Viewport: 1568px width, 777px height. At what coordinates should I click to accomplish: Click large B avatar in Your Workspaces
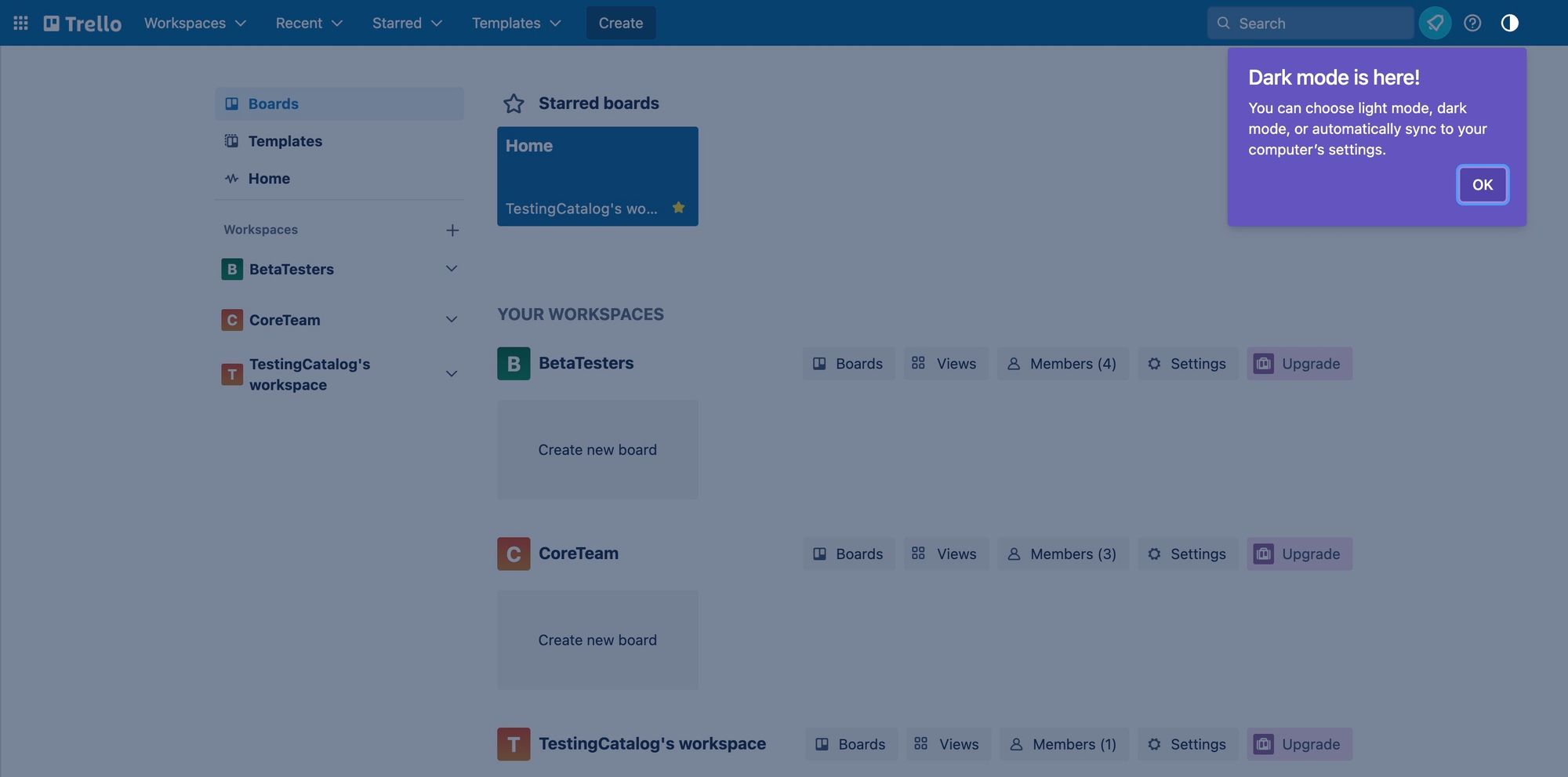[514, 364]
